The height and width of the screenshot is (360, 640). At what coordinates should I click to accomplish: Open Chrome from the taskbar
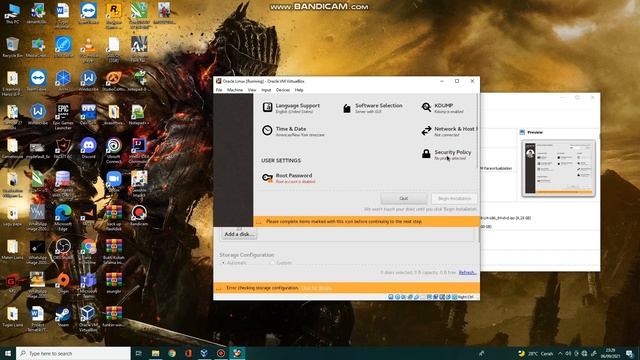pyautogui.click(x=172, y=353)
